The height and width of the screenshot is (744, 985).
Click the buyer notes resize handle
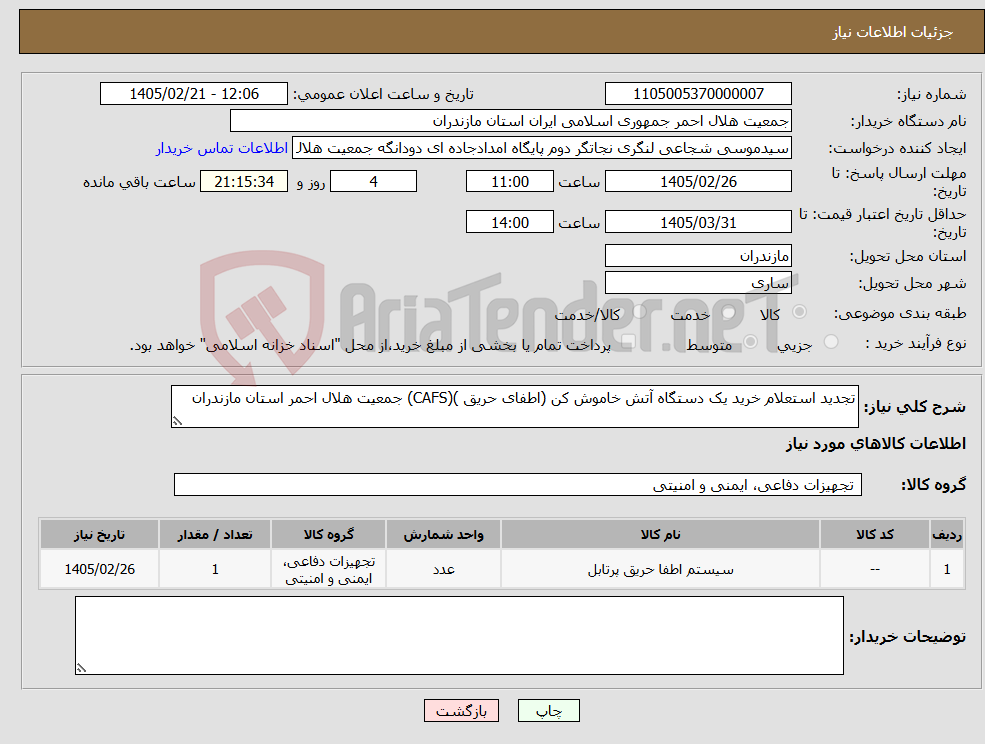coord(81,669)
